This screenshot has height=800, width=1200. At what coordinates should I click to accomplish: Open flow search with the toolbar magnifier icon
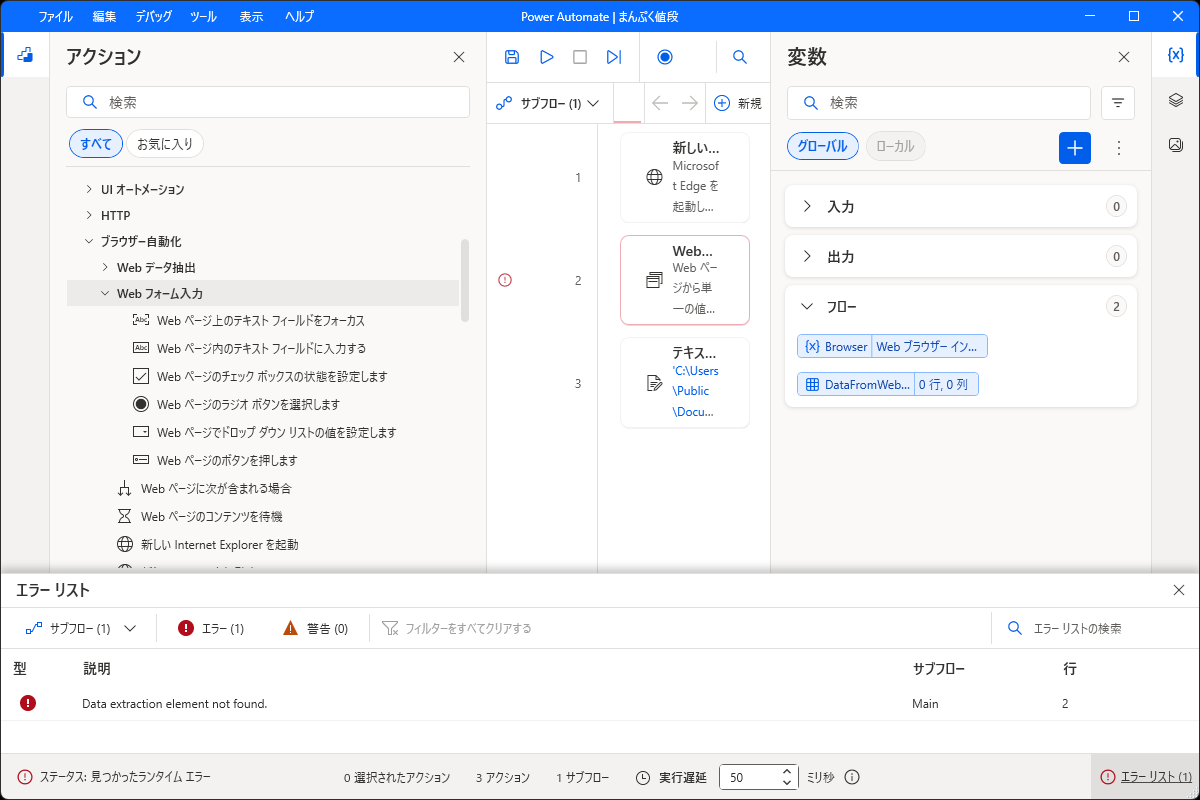coord(740,57)
